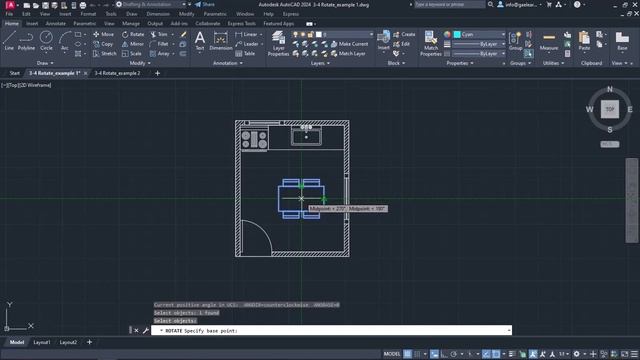This screenshot has height=360, width=640.
Task: Click the Fillet tool
Action: (x=159, y=44)
